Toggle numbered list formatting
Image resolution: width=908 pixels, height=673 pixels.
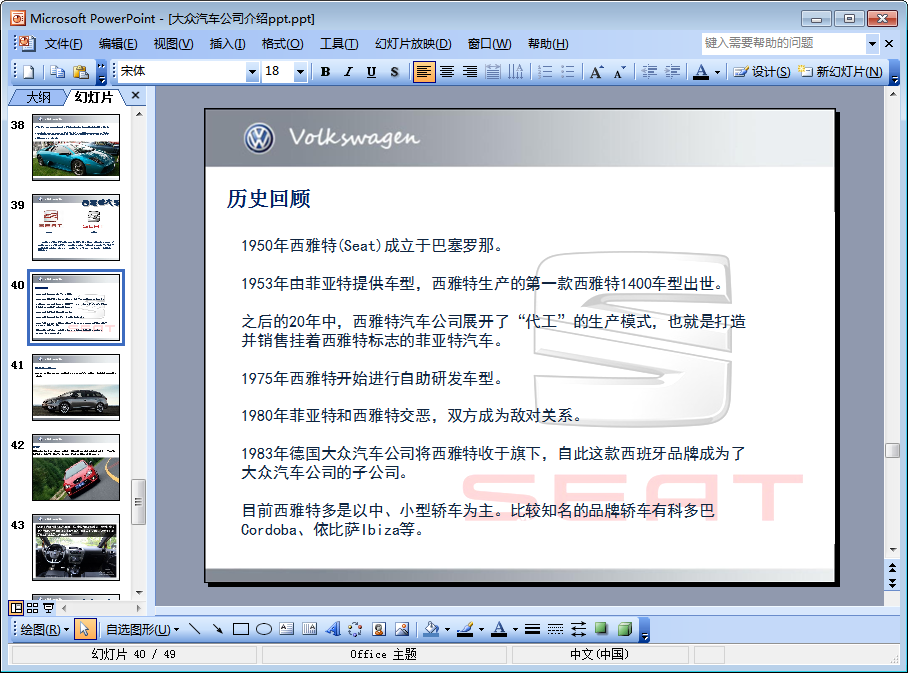545,72
